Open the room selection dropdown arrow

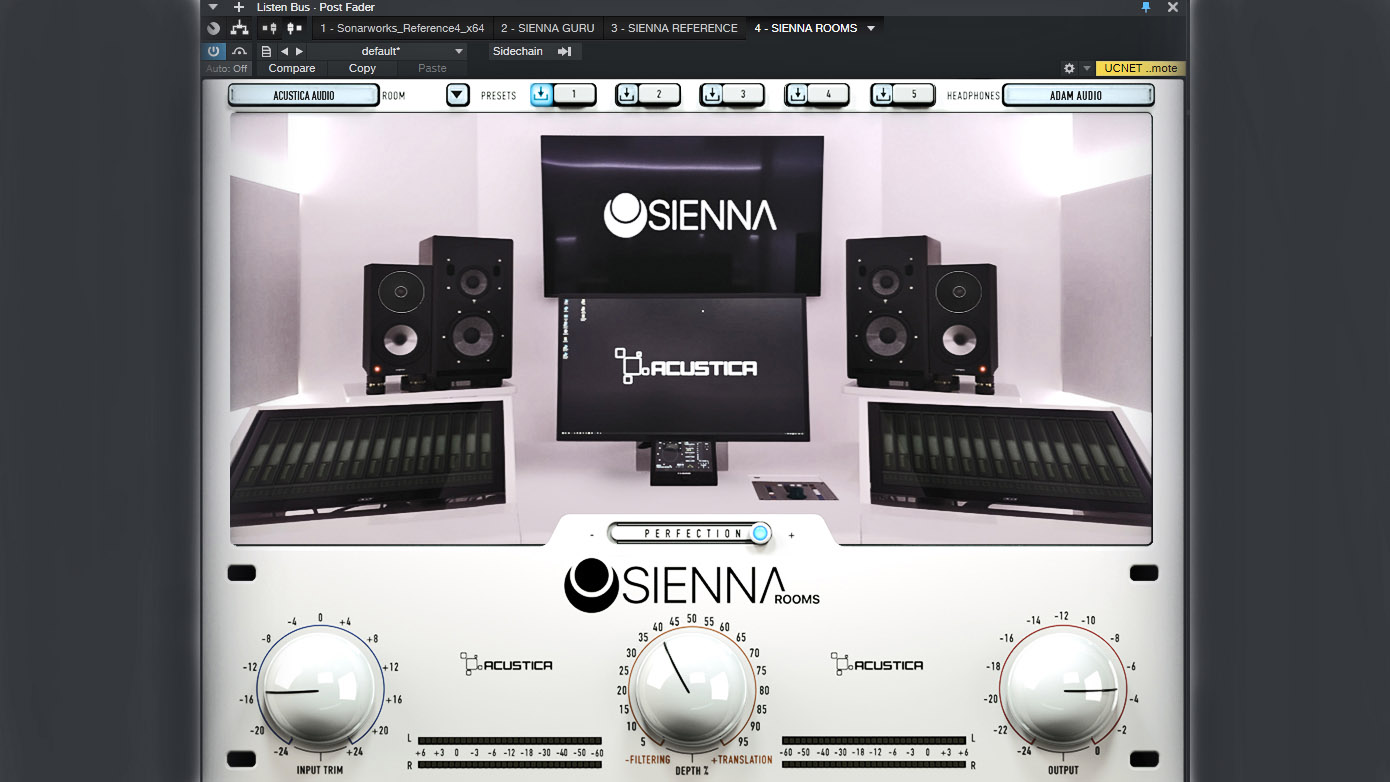[x=457, y=95]
